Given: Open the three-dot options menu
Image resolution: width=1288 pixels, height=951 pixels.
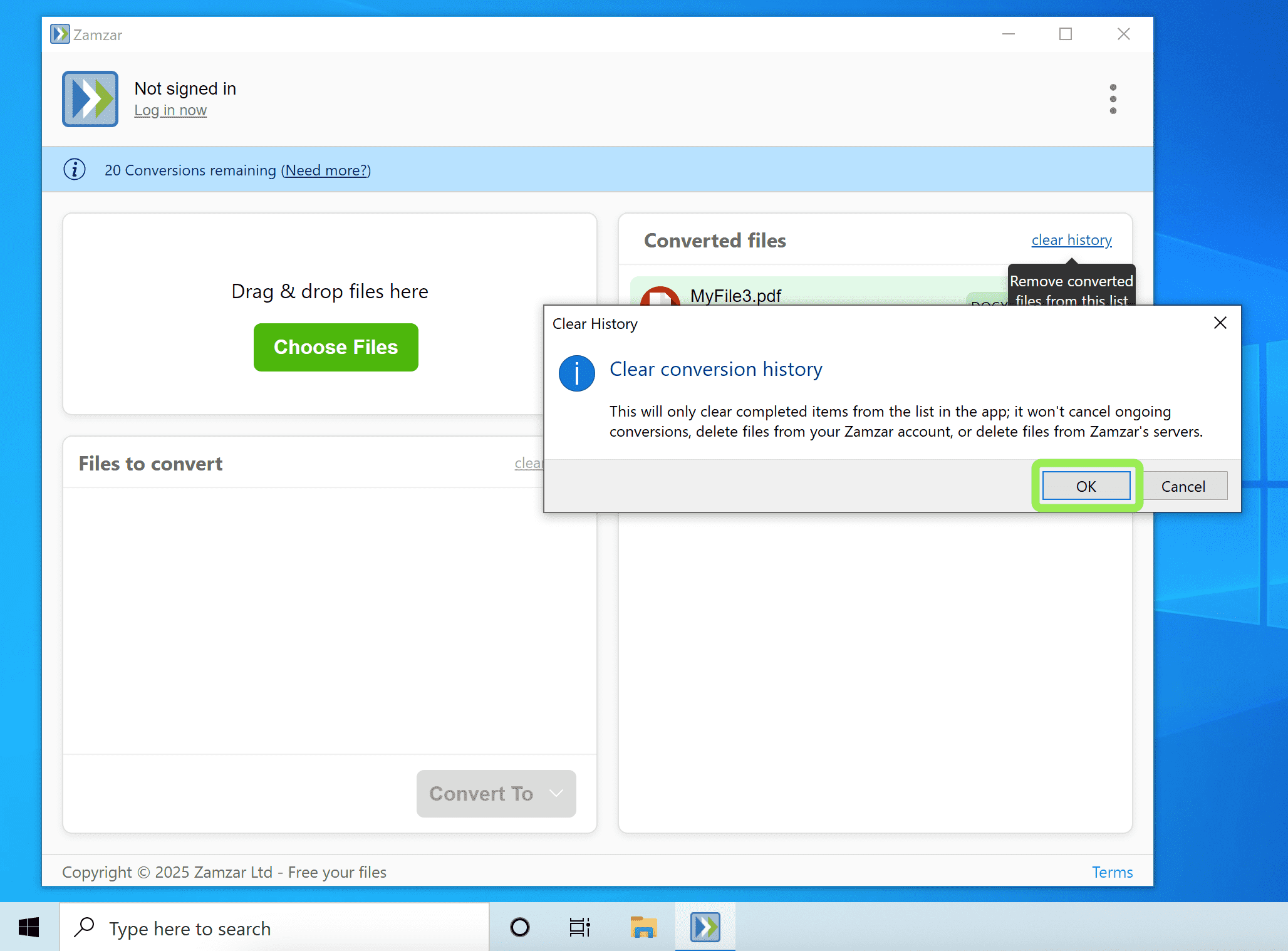Looking at the screenshot, I should click(x=1113, y=98).
